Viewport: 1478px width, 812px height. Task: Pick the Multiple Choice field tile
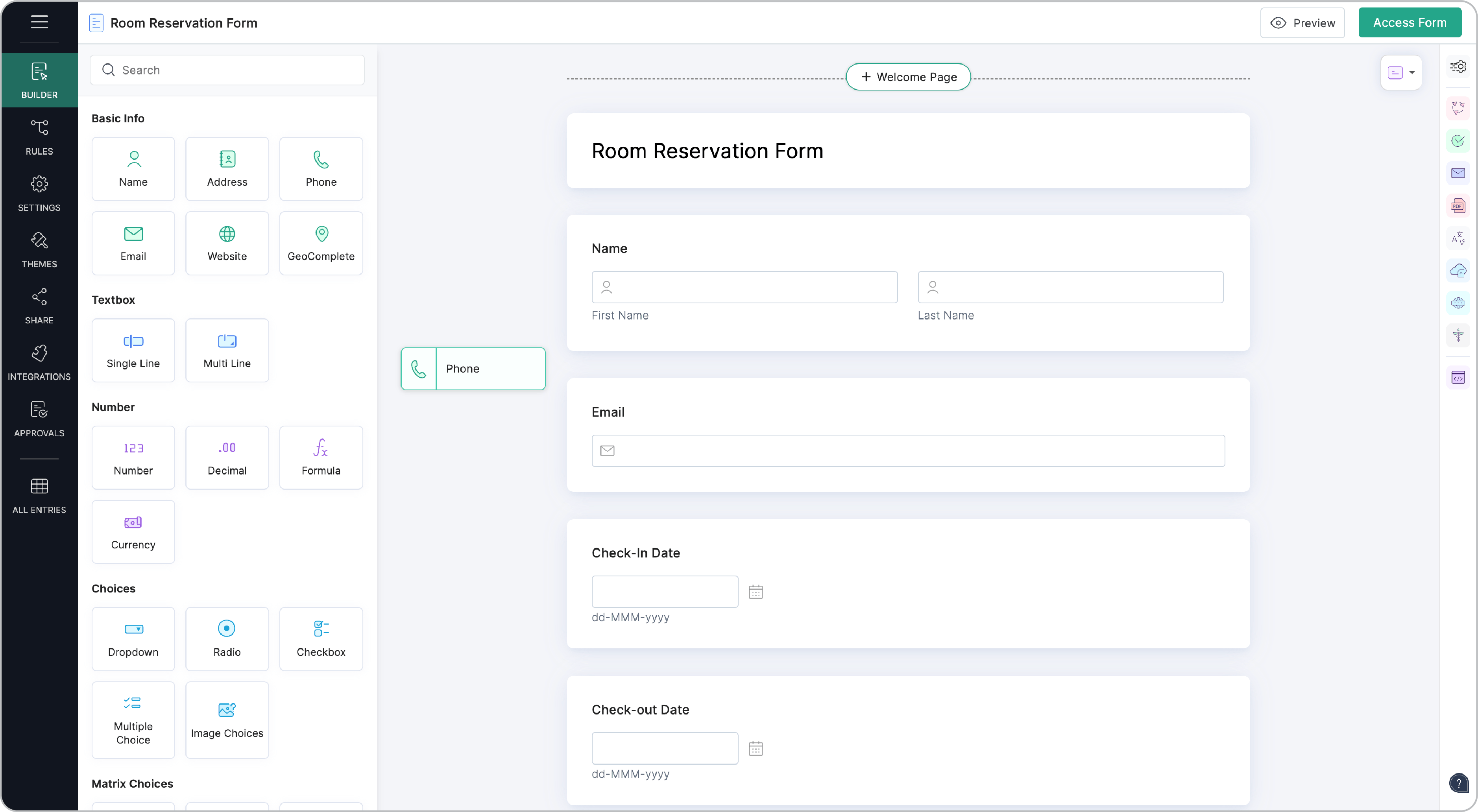point(133,720)
